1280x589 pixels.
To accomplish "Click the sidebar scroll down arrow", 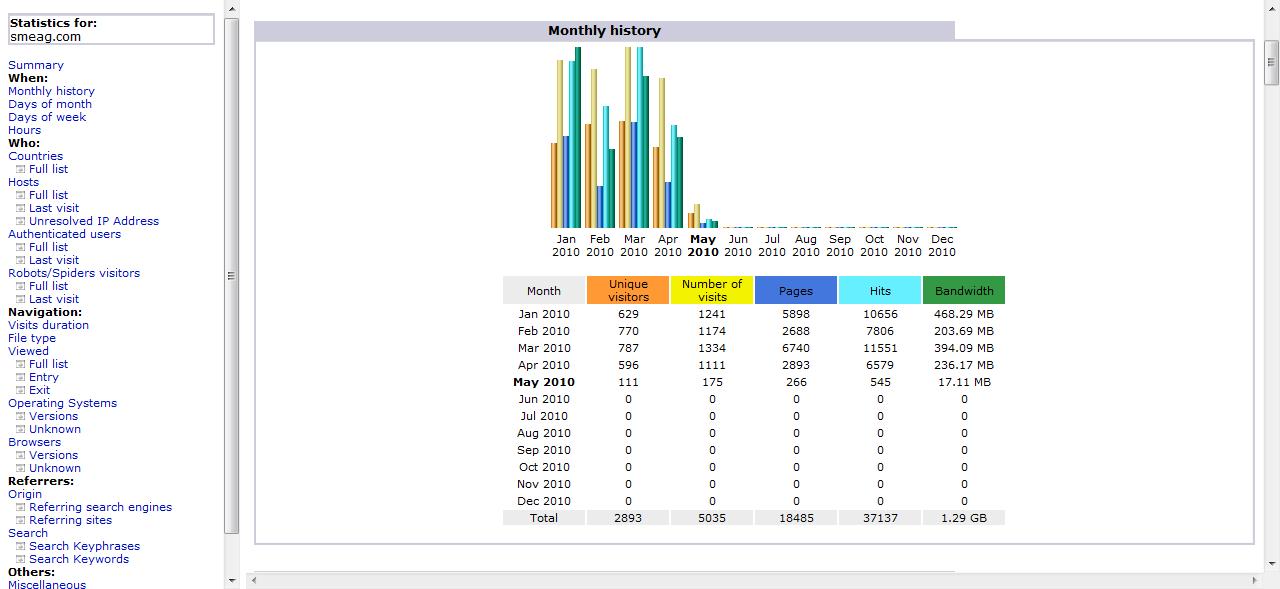I will 232,580.
